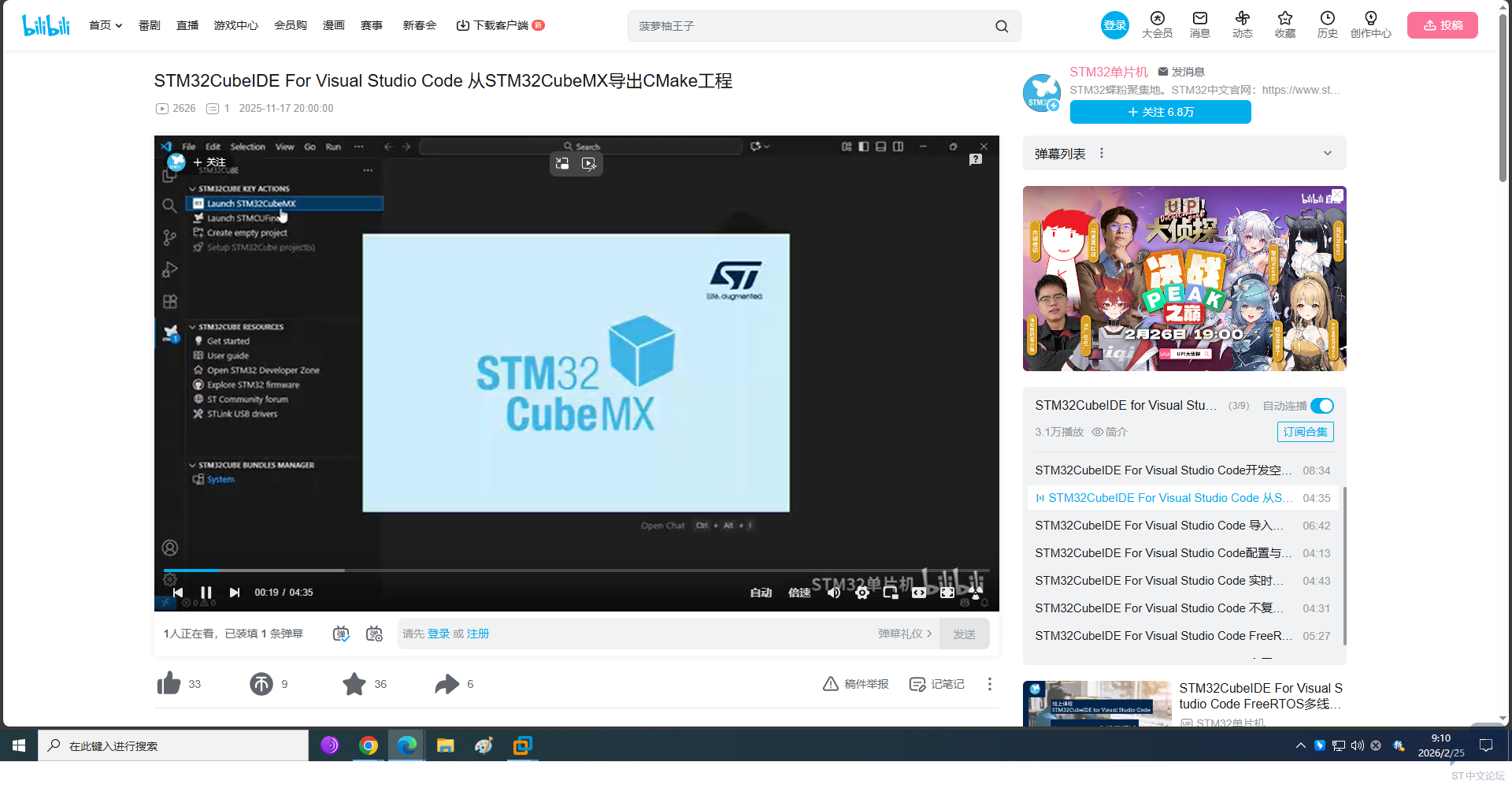Click the 订阅合集 subscribe button

[1305, 432]
